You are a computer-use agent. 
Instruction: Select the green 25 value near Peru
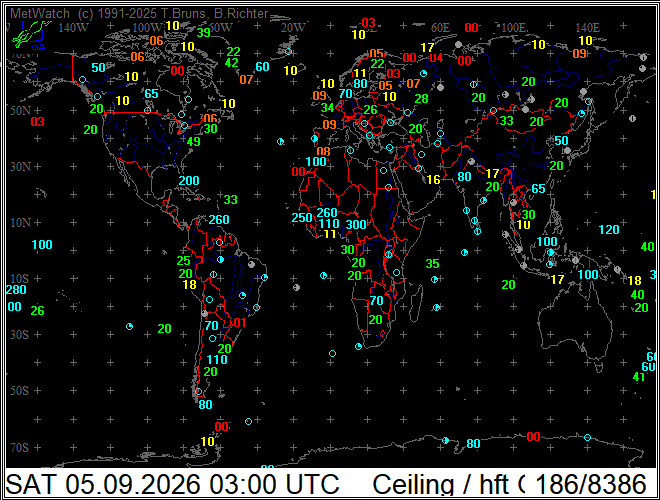pos(184,261)
